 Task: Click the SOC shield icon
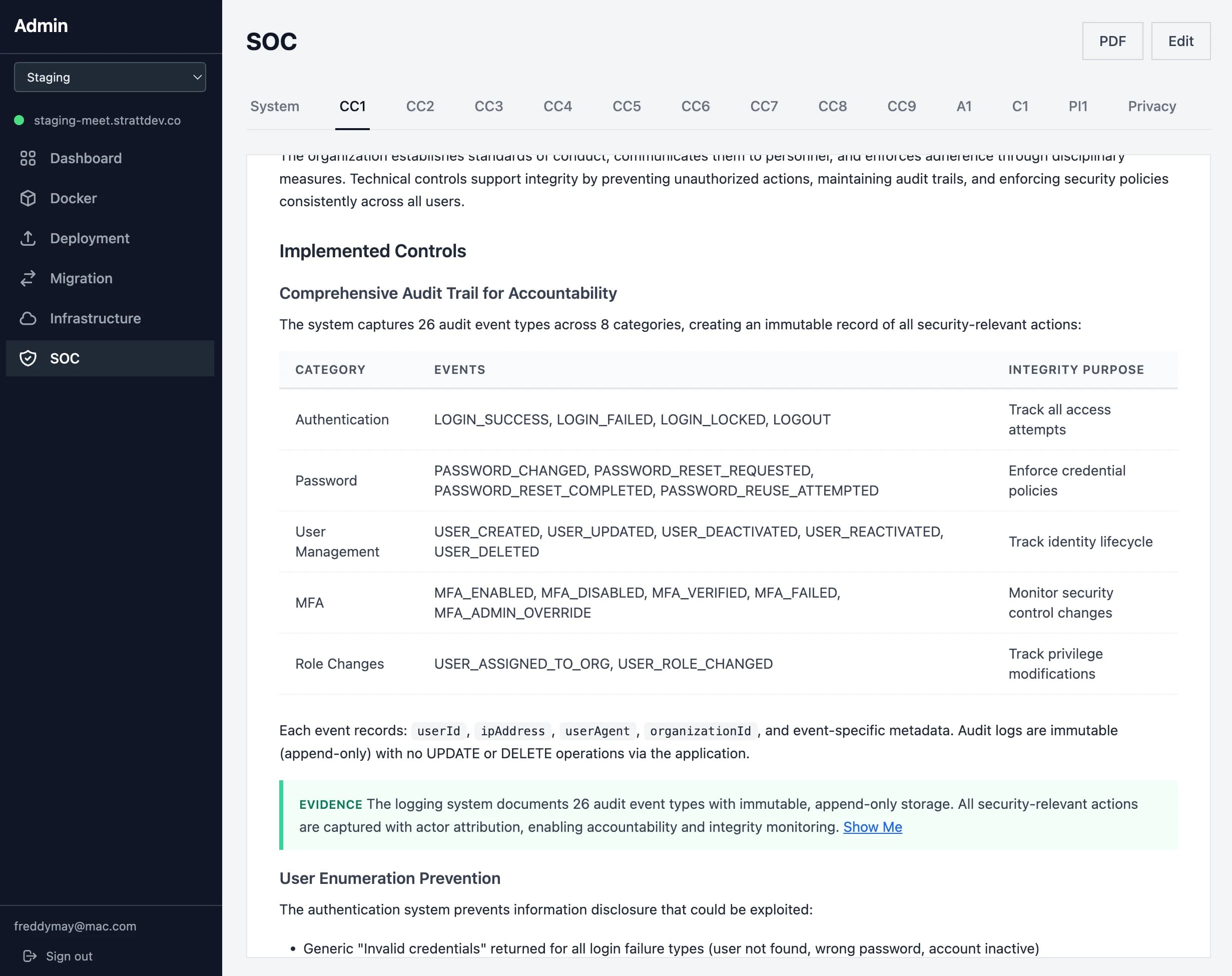point(29,358)
